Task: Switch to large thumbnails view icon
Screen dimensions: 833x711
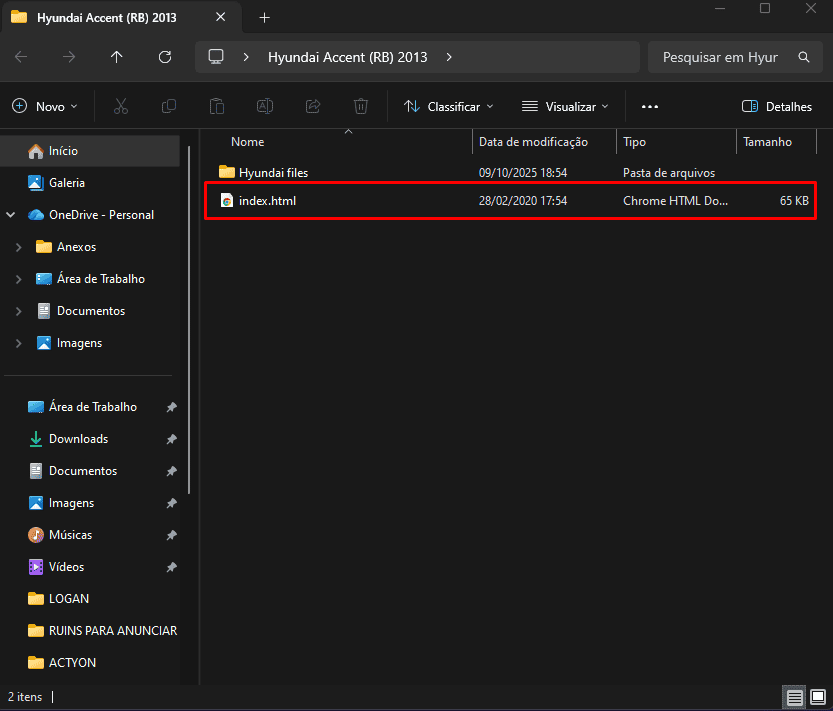Action: pos(816,697)
